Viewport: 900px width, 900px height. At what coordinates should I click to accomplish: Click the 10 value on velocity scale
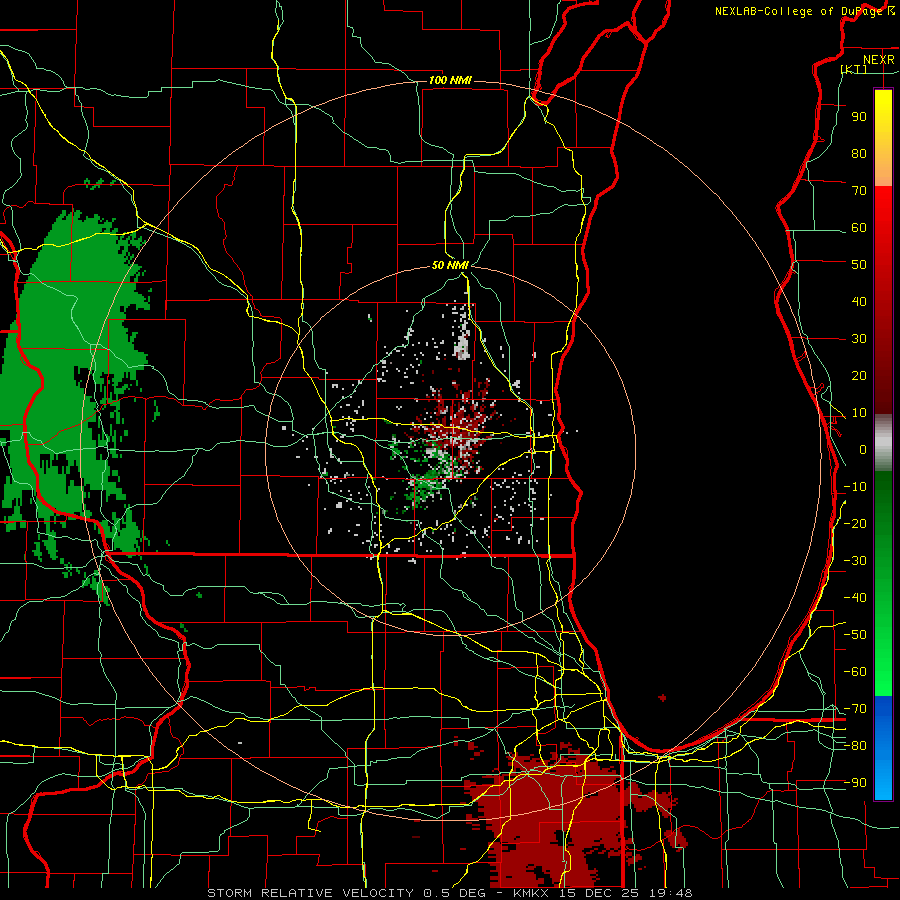point(859,413)
